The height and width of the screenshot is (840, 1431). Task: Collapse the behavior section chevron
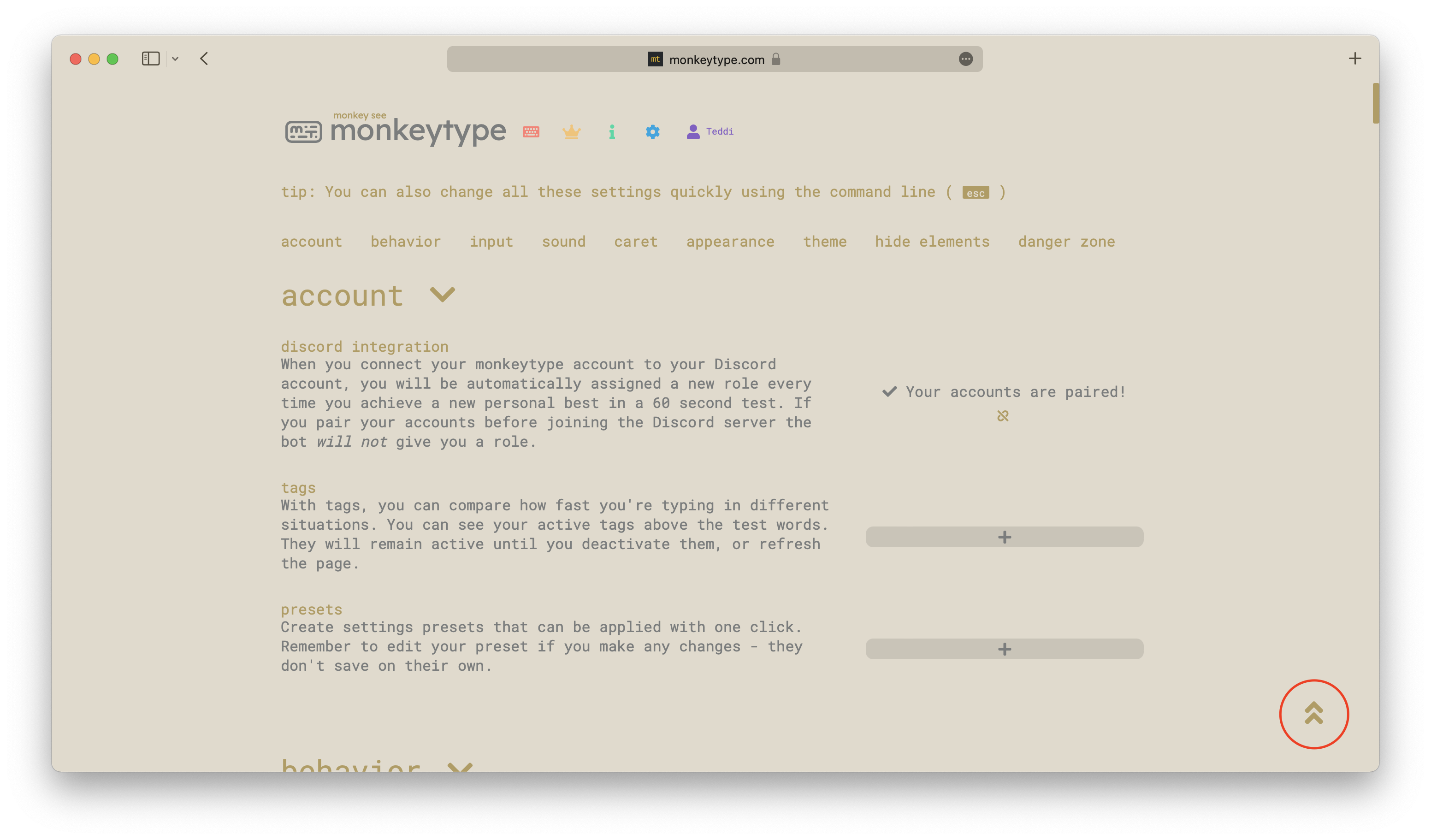click(460, 766)
